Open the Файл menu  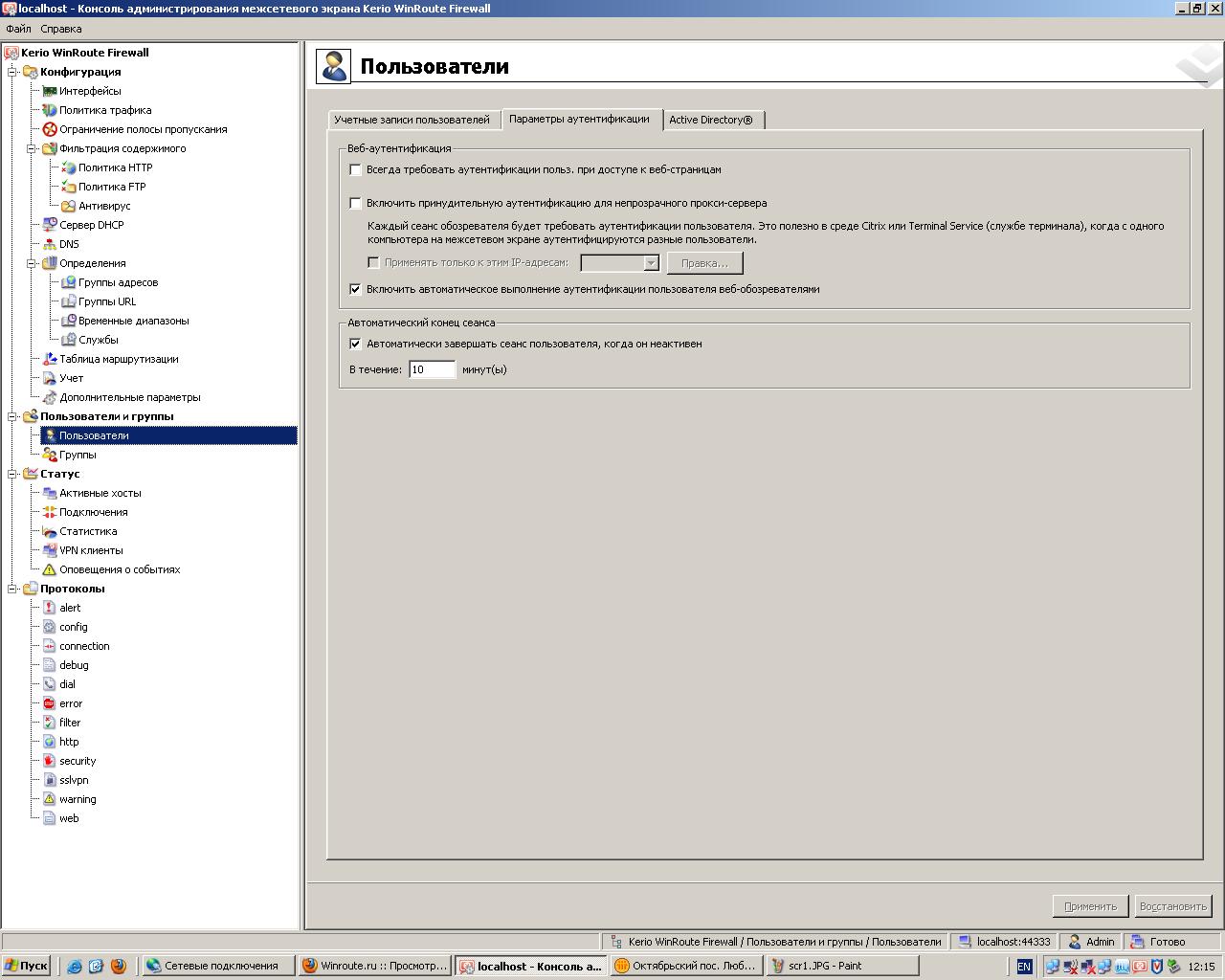[18, 29]
